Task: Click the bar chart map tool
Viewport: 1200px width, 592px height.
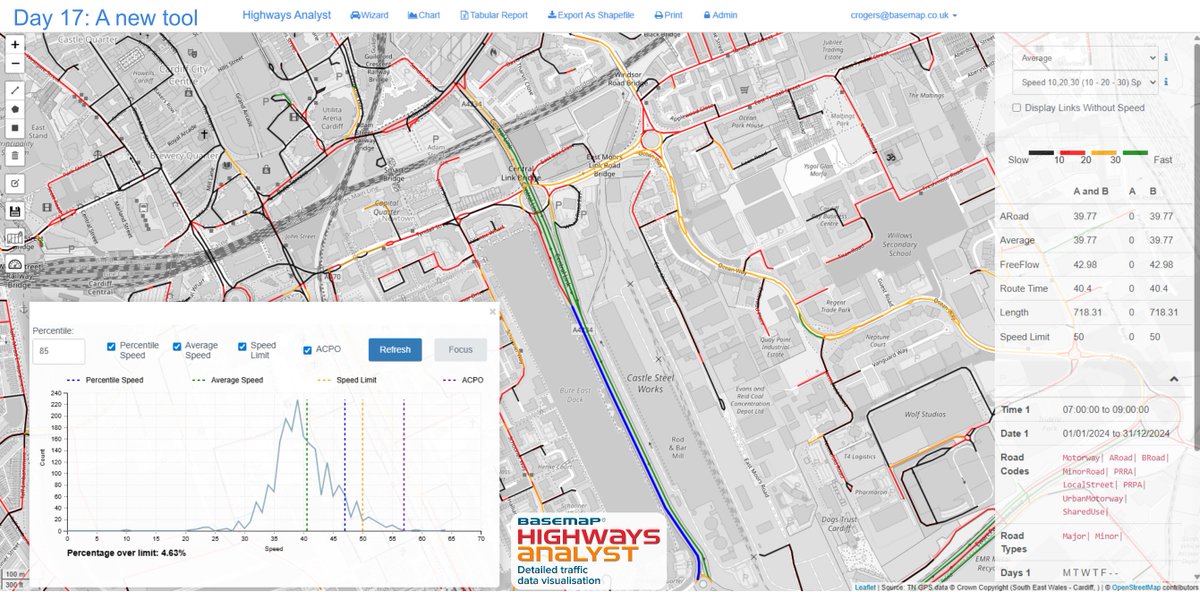Action: 15,238
